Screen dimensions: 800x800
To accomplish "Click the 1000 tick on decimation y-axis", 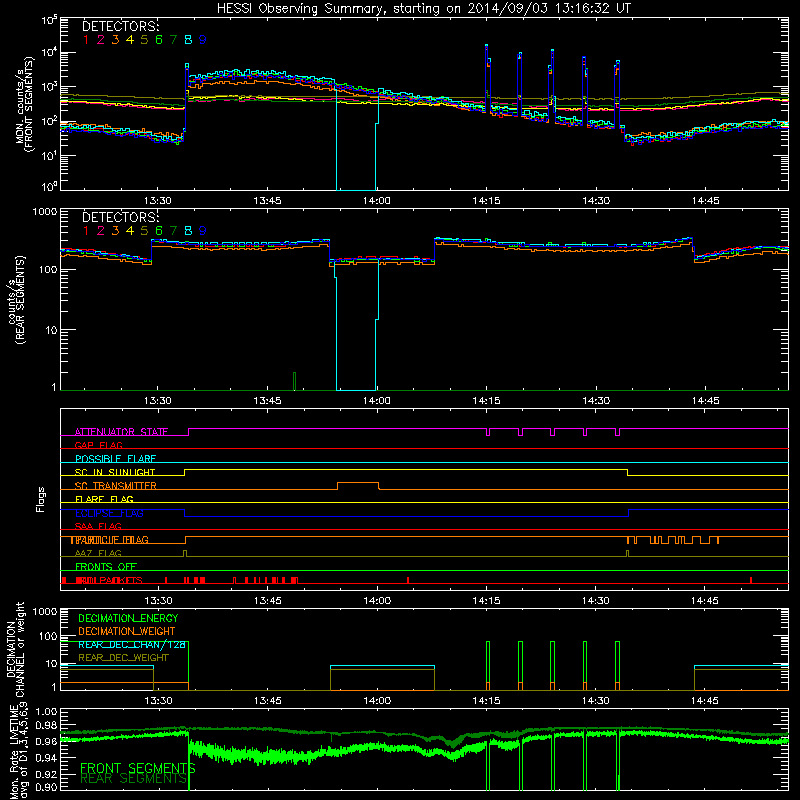I will coord(45,612).
